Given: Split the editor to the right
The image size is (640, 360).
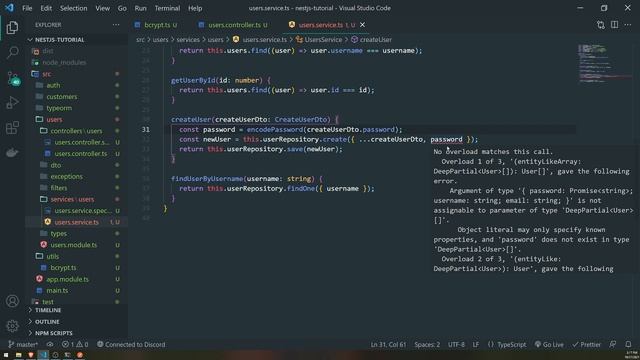Looking at the screenshot, I should click(614, 25).
